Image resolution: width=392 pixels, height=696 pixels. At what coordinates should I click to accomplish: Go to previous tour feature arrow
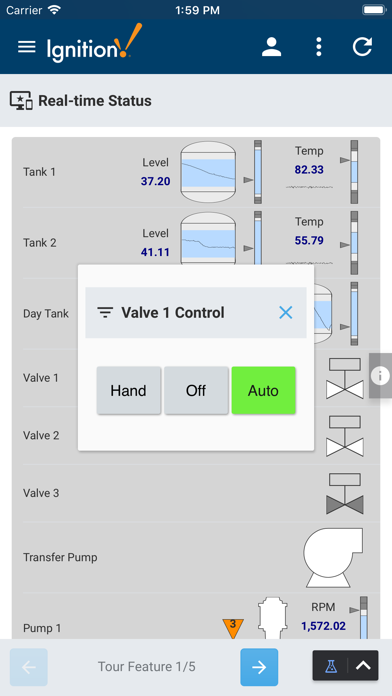28,667
